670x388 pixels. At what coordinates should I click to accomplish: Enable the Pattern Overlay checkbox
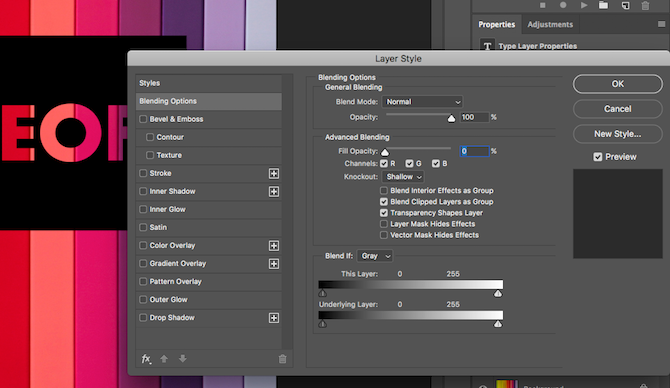[143, 282]
